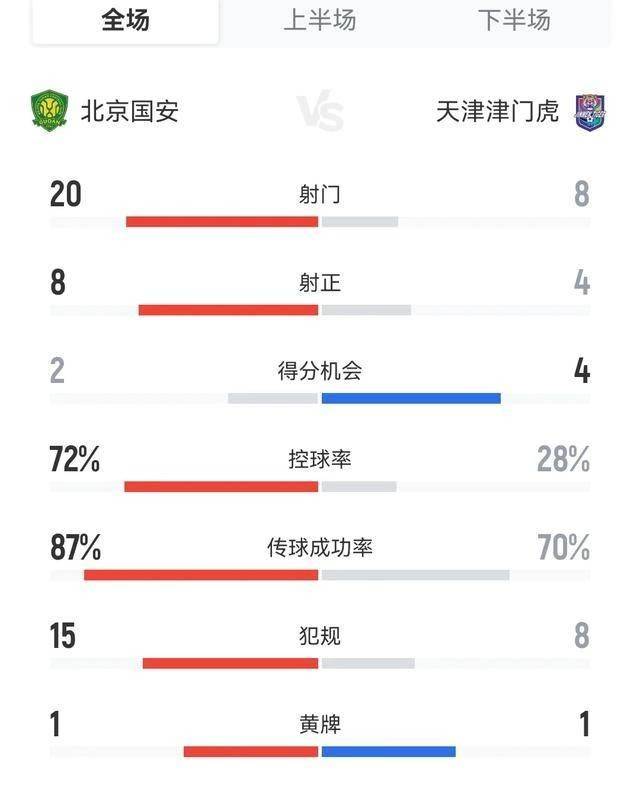640x790 pixels.
Task: Click the red 射门 shots bar
Action: pos(222,222)
